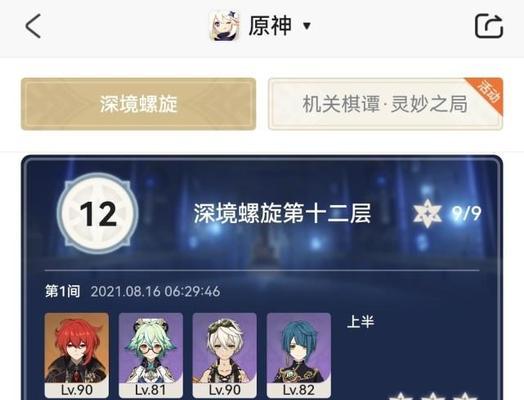Open Xingqiu's Lv.82 character portrait
The width and height of the screenshot is (524, 400).
(299, 356)
